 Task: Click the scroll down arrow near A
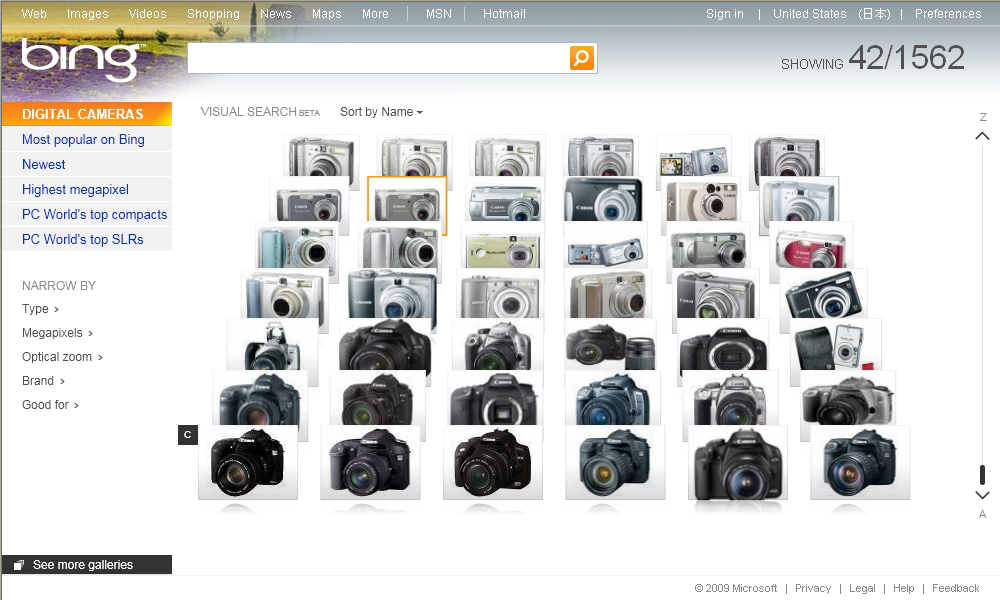[x=982, y=495]
